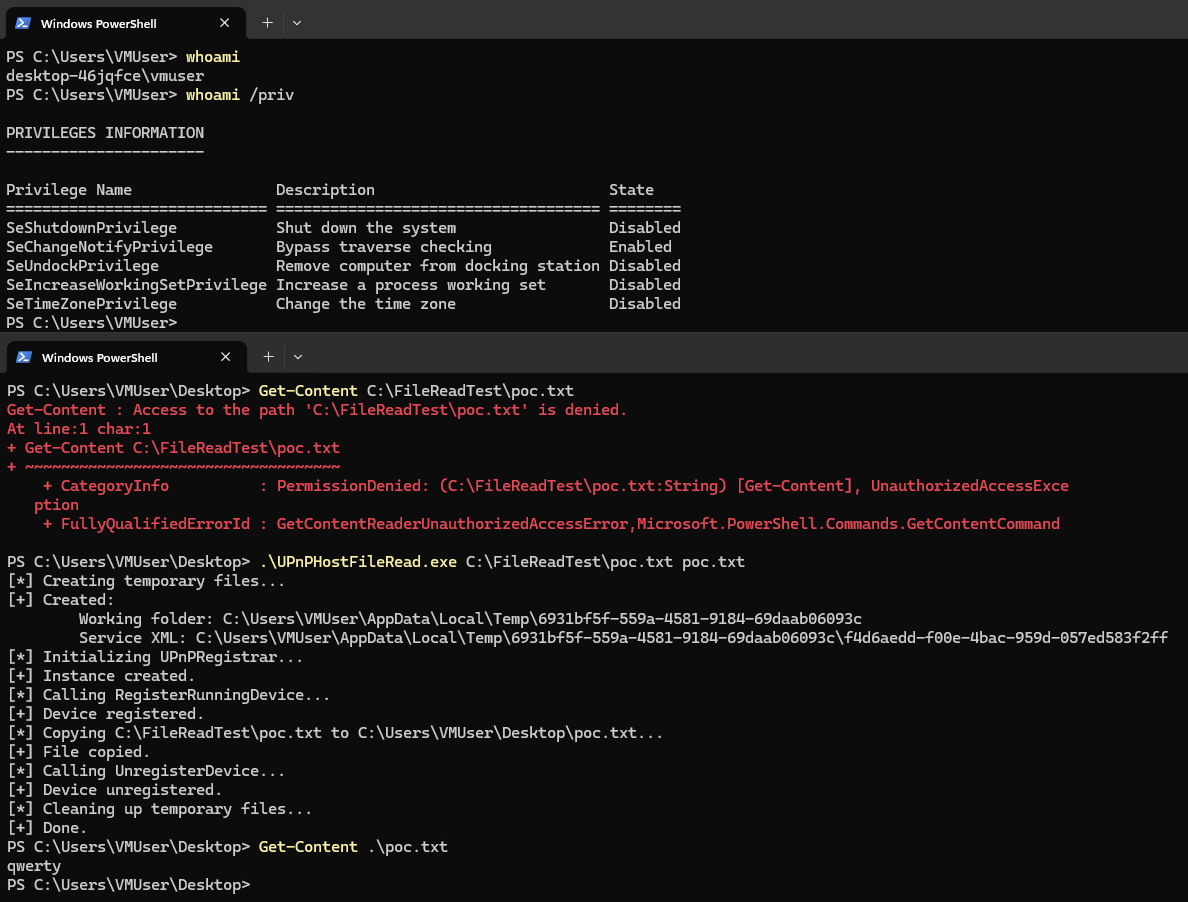Viewport: 1188px width, 902px height.
Task: Click 'desktop-46jqfce\vmuser' output line
Action: [105, 76]
